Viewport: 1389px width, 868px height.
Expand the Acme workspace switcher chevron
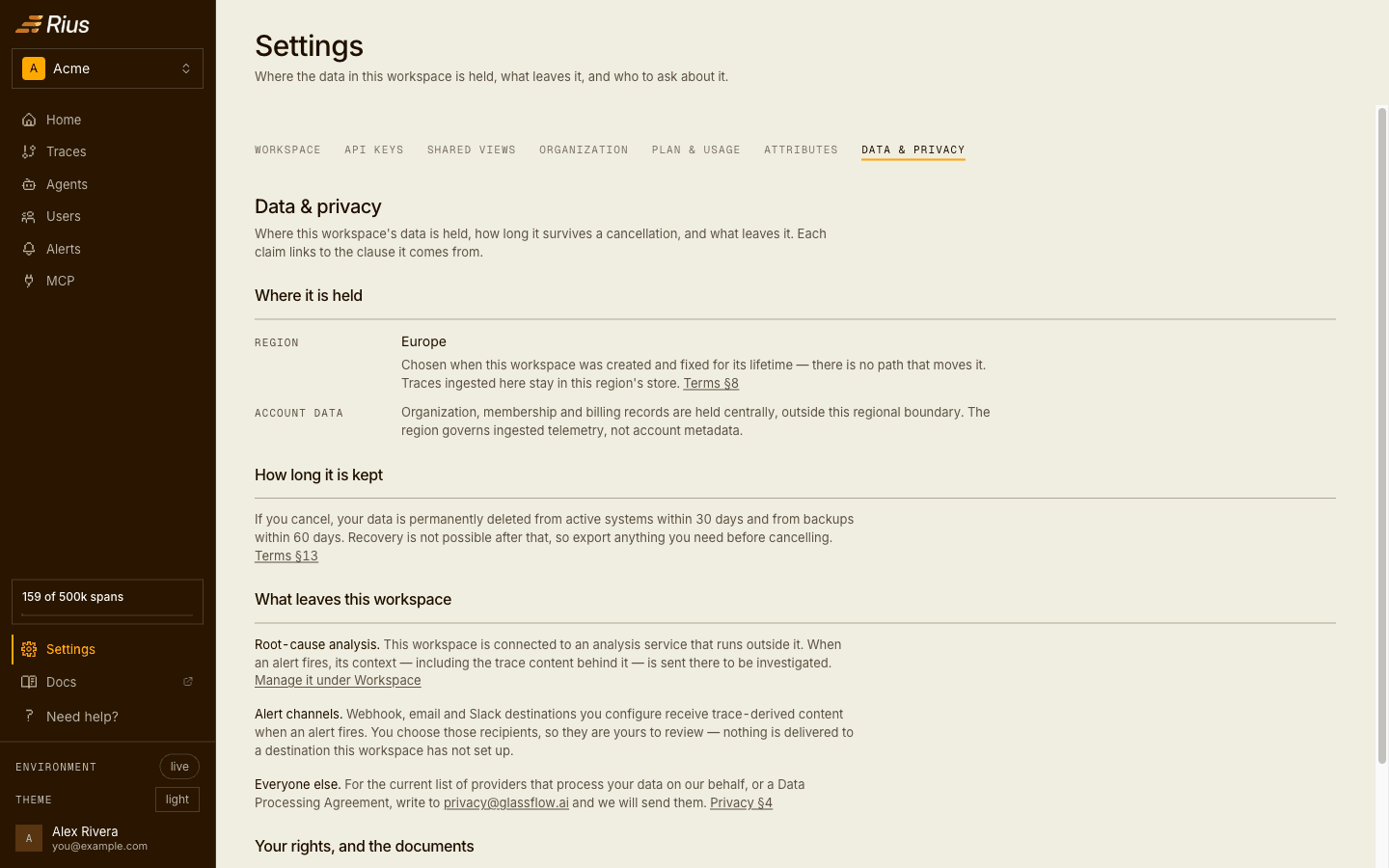pos(186,68)
